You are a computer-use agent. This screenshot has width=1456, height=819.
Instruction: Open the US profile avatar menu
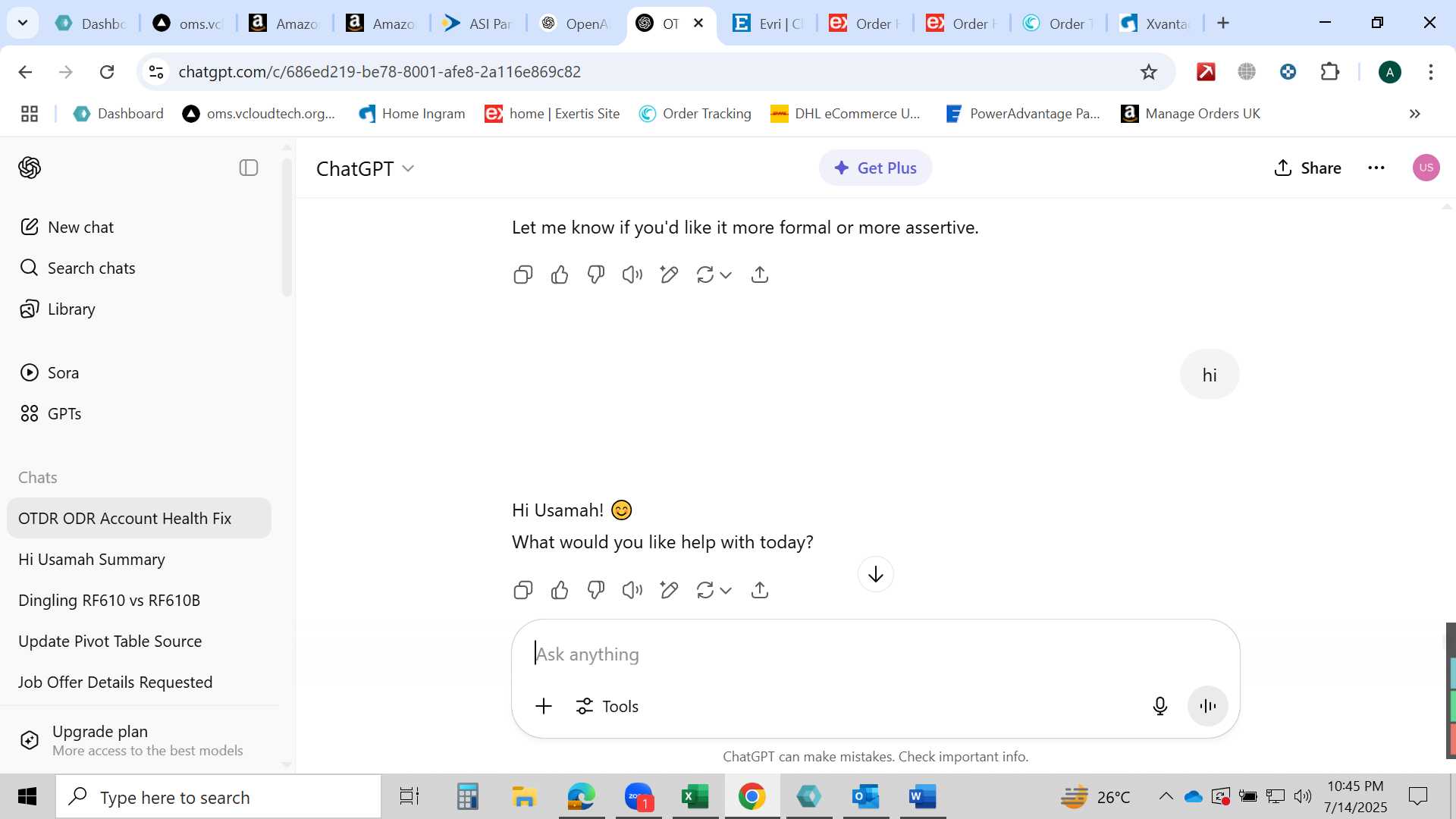1426,168
